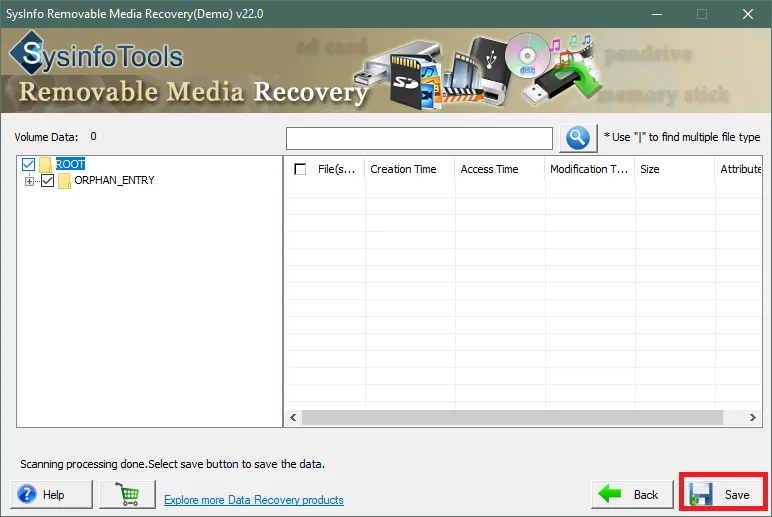Screen dimensions: 772x517
Task: Open the shopping cart purchase button
Action: 128,494
